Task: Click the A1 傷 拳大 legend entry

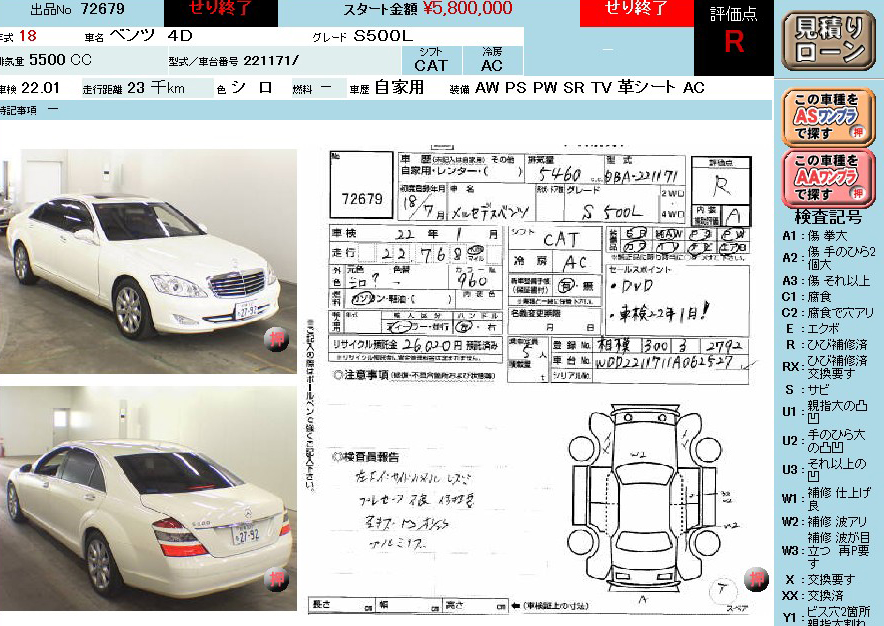Action: tap(815, 236)
